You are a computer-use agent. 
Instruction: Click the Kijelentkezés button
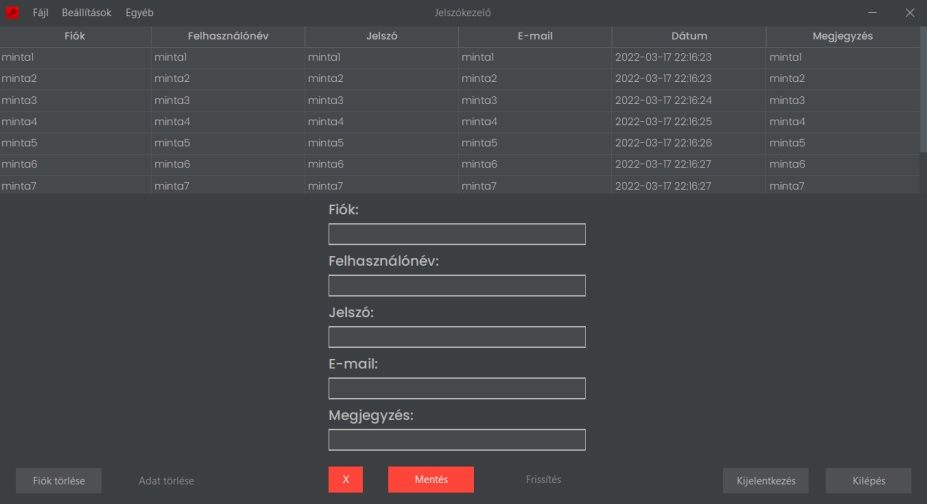pyautogui.click(x=765, y=481)
